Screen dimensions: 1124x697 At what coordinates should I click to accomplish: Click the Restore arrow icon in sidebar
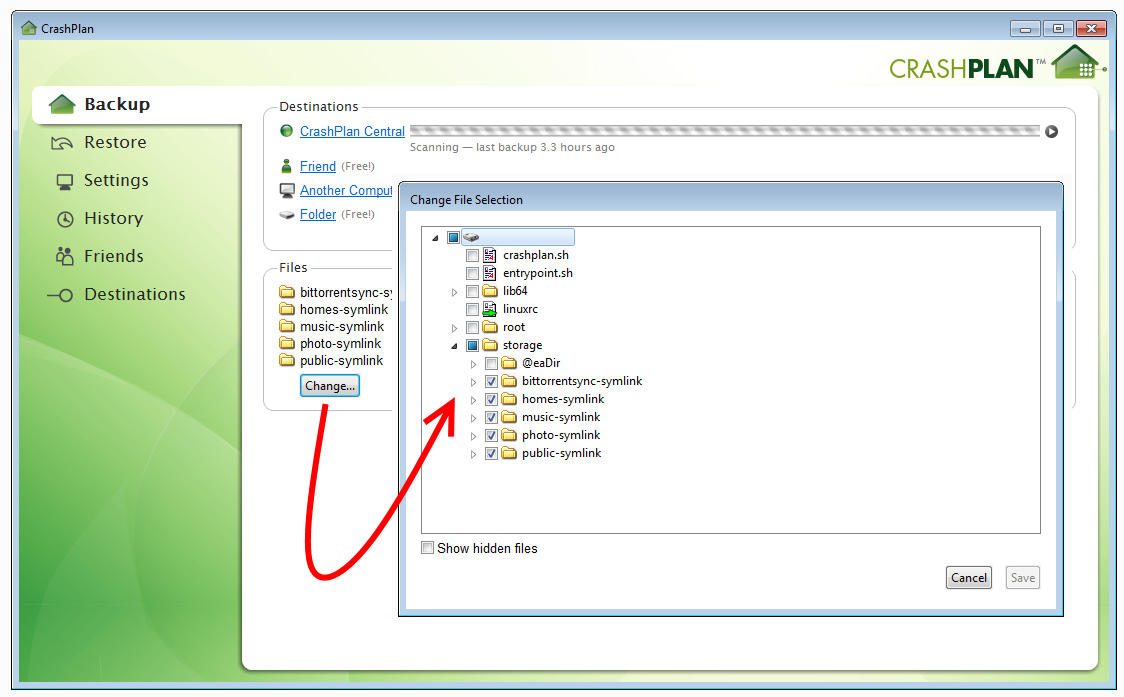click(x=62, y=143)
